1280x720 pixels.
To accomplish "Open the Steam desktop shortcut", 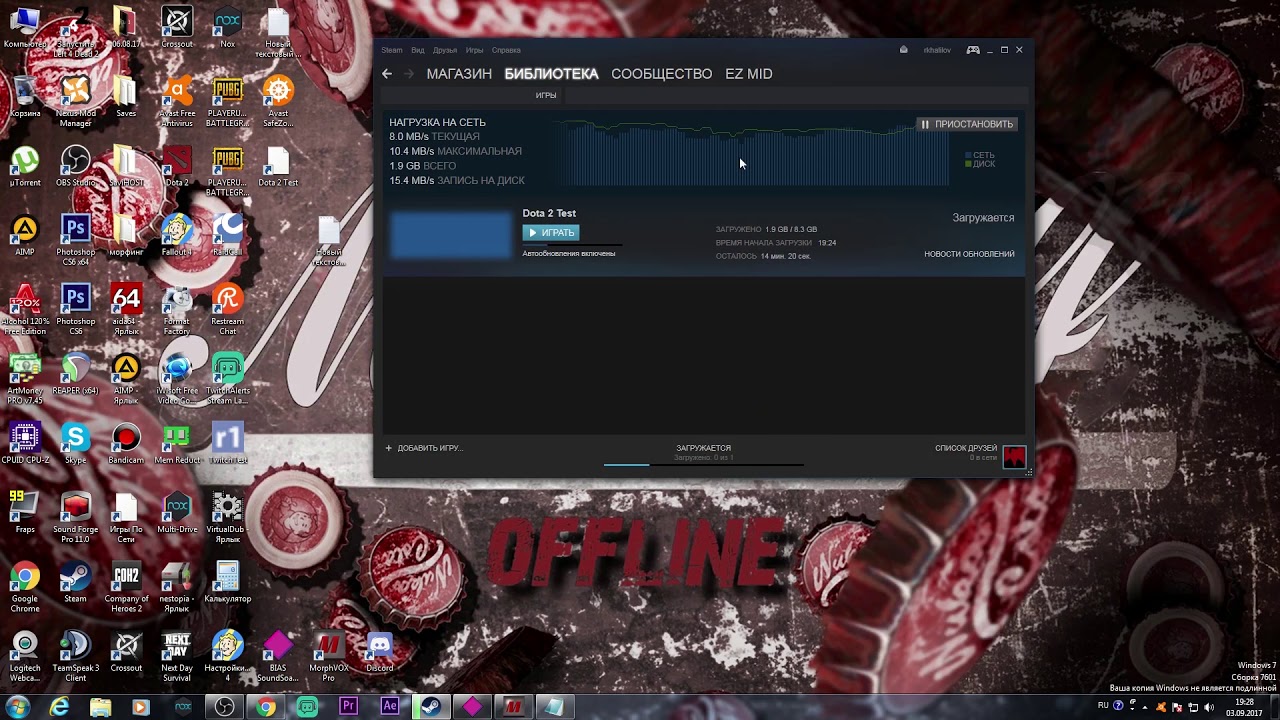I will point(75,580).
